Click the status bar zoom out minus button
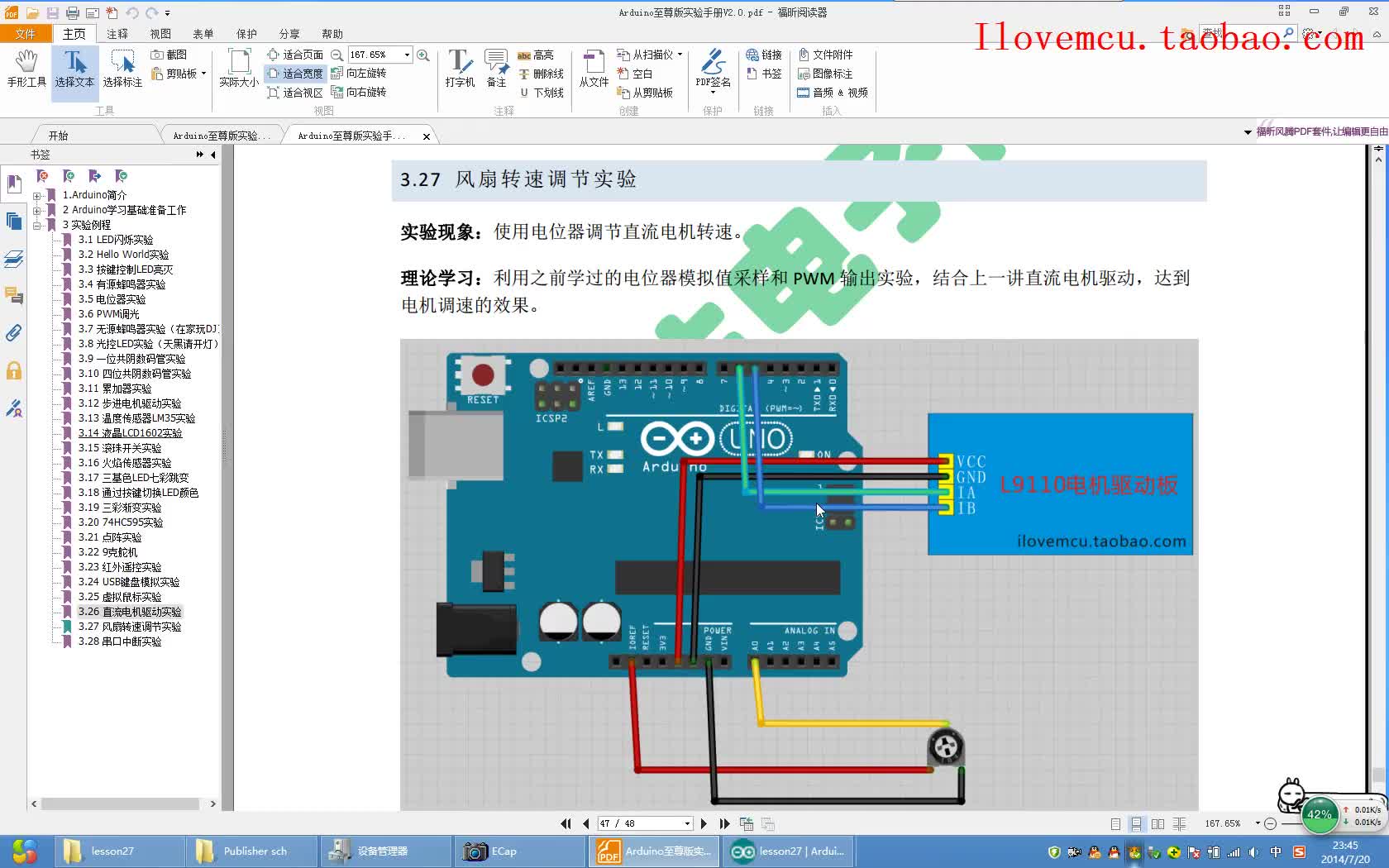The width and height of the screenshot is (1389, 868). point(1270,823)
